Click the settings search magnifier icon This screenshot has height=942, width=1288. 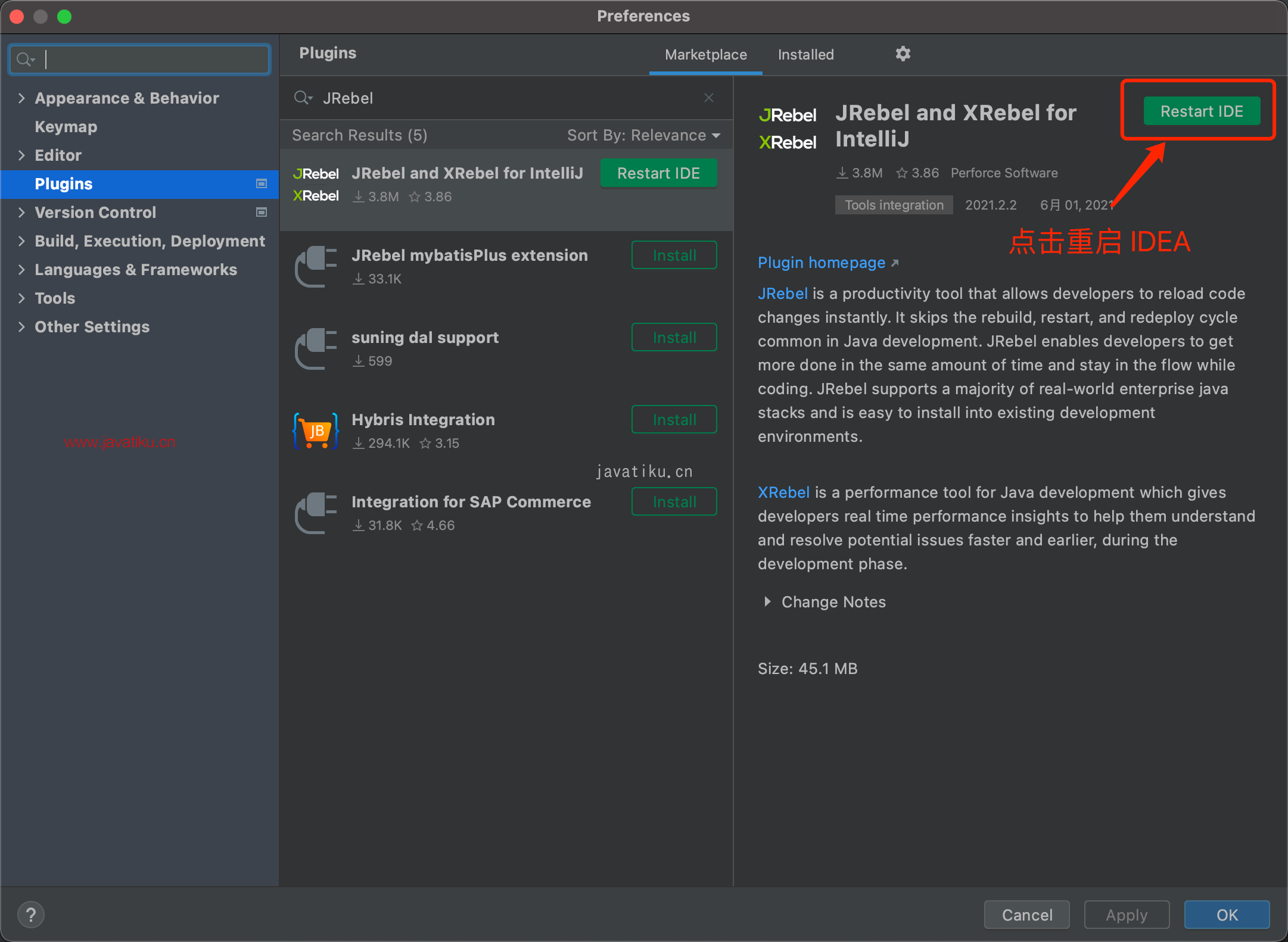pos(26,60)
